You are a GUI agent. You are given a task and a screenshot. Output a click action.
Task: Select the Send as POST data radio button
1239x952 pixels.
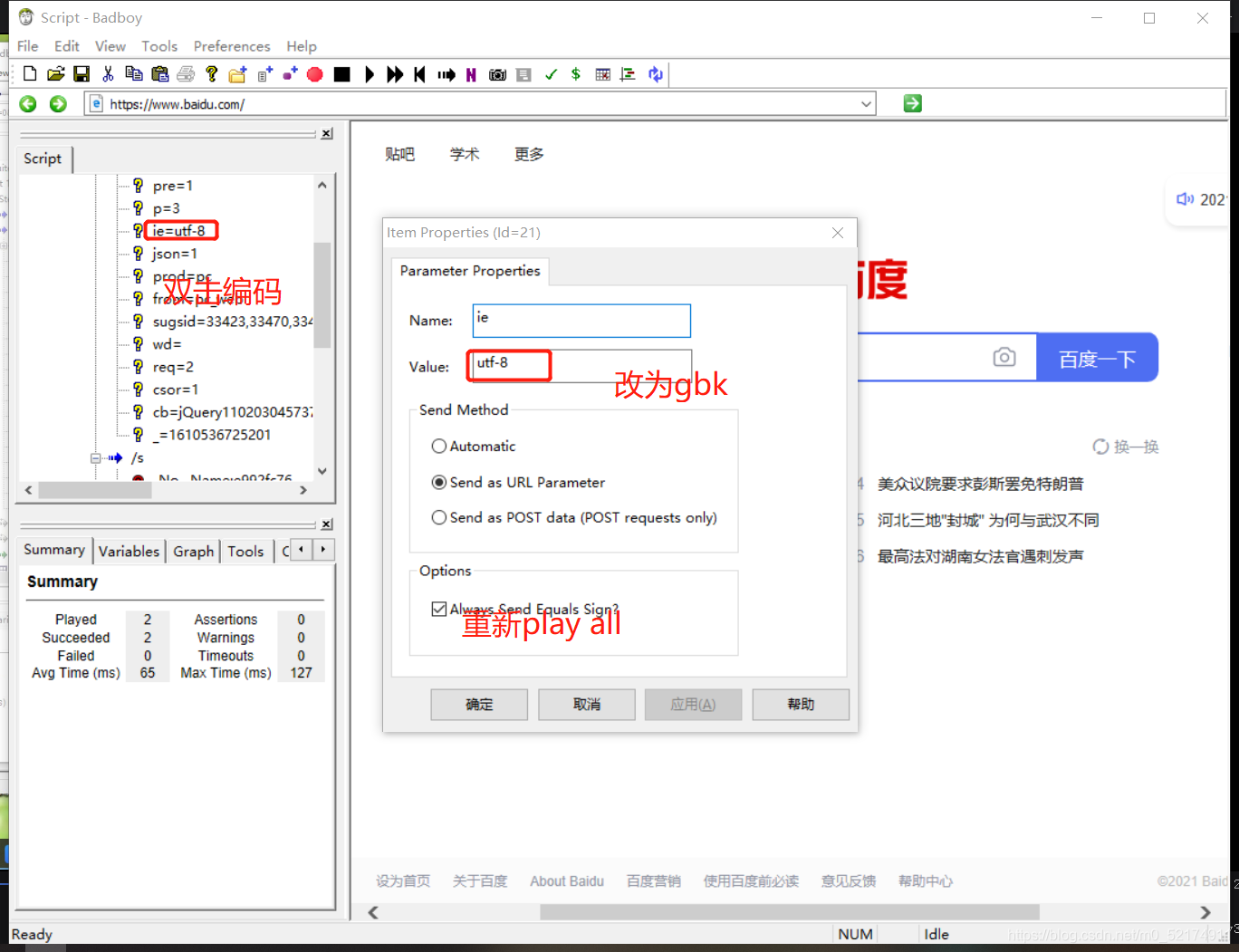coord(438,517)
